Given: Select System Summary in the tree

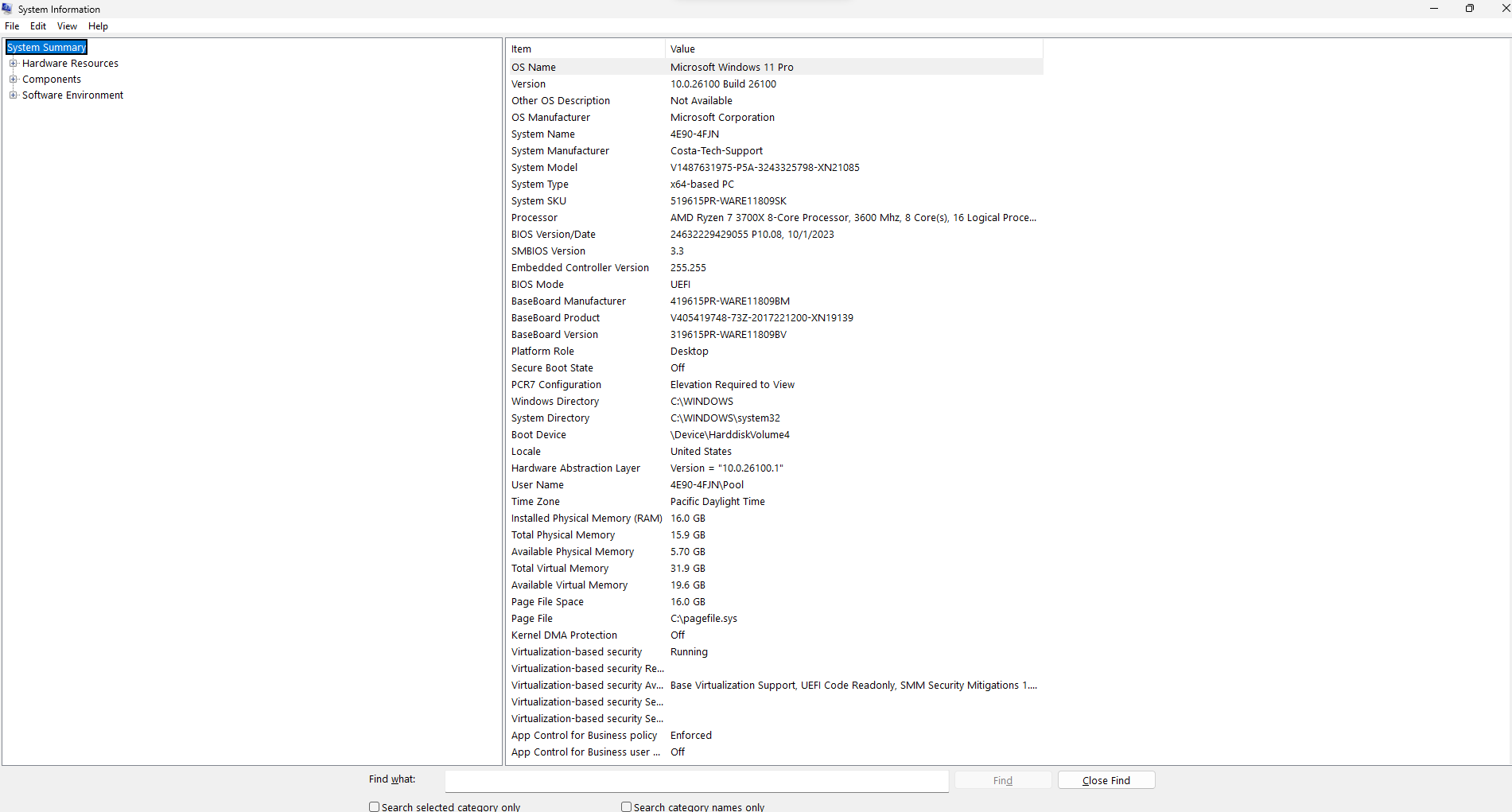Looking at the screenshot, I should coord(46,48).
